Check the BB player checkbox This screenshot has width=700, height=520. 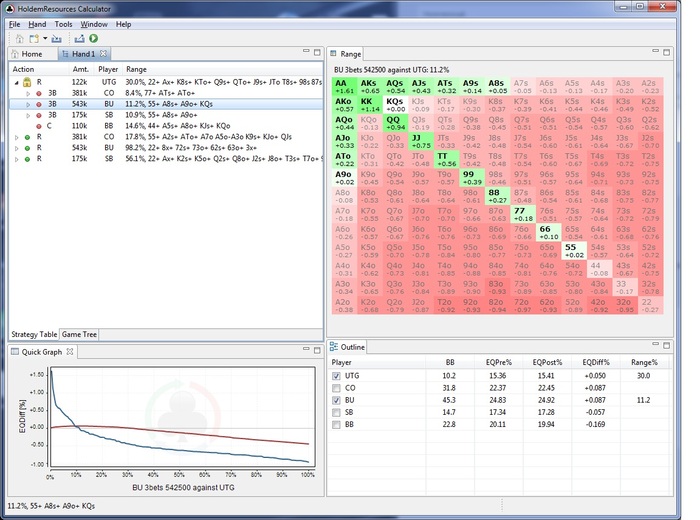click(x=338, y=424)
